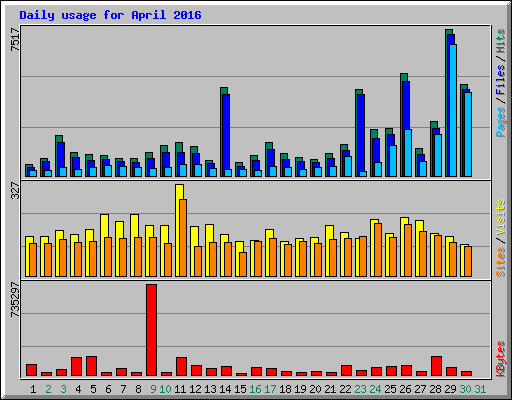Click the red KBytes bar for day 28
Screen dimensions: 512x400
coord(436,366)
